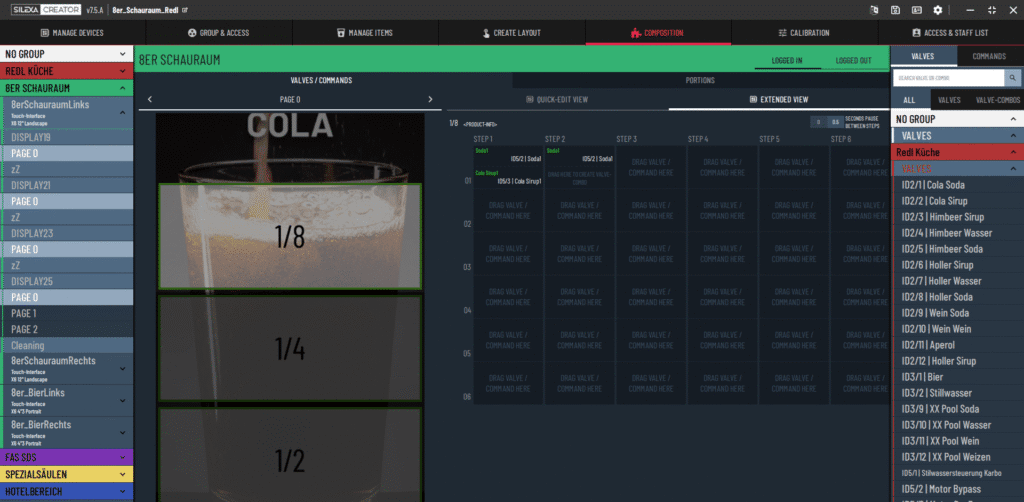Select DISPLAY25 in the tree
This screenshot has width=1024, height=502.
coord(67,281)
